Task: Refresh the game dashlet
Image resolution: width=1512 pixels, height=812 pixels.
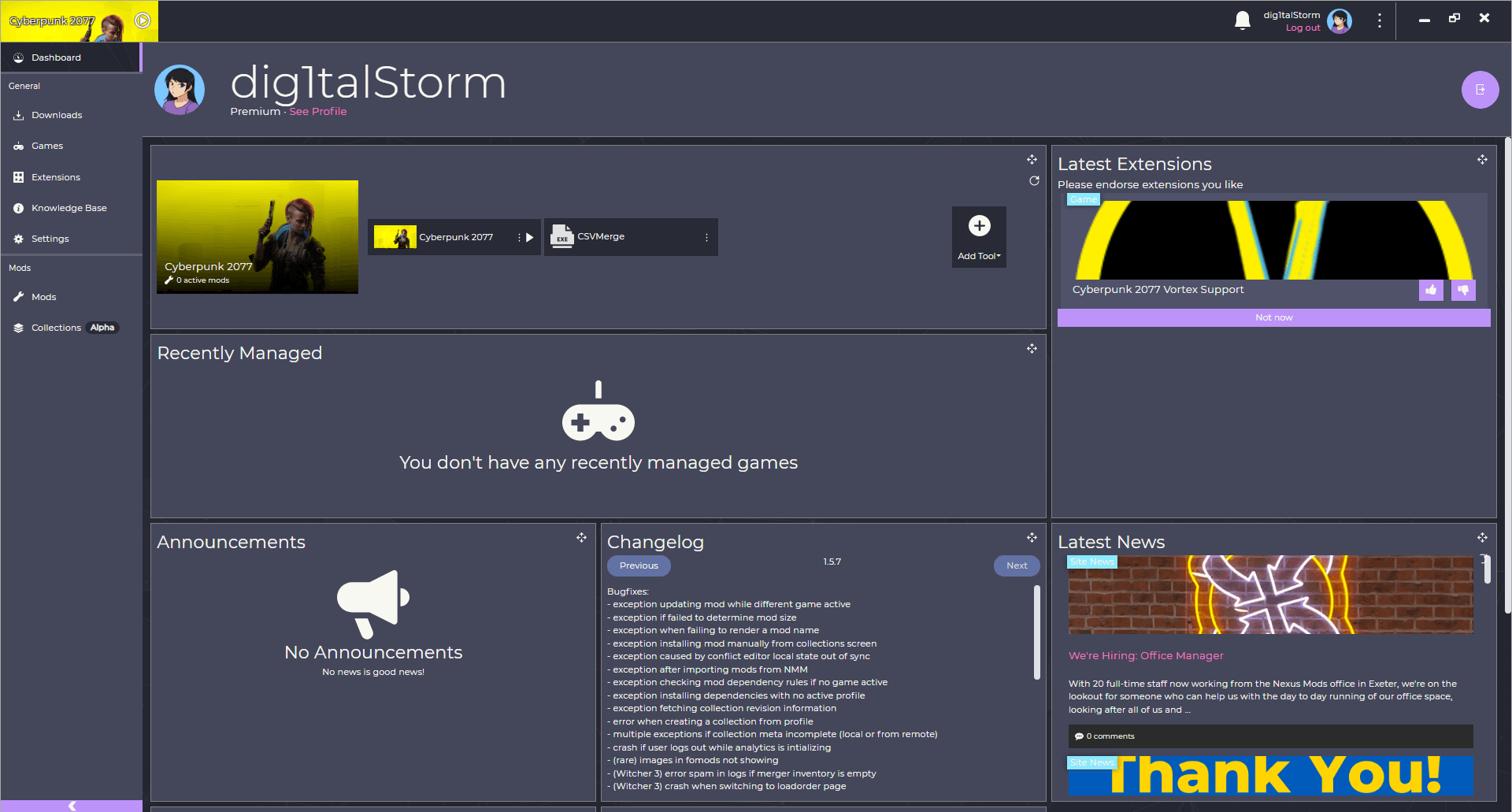Action: click(1034, 181)
